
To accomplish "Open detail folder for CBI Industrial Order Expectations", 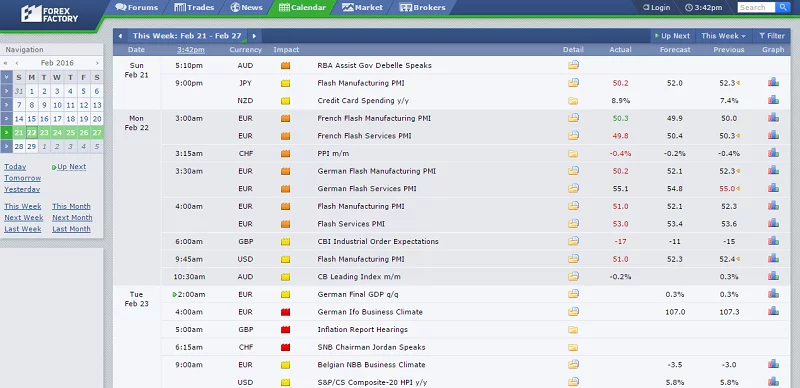I will point(573,241).
